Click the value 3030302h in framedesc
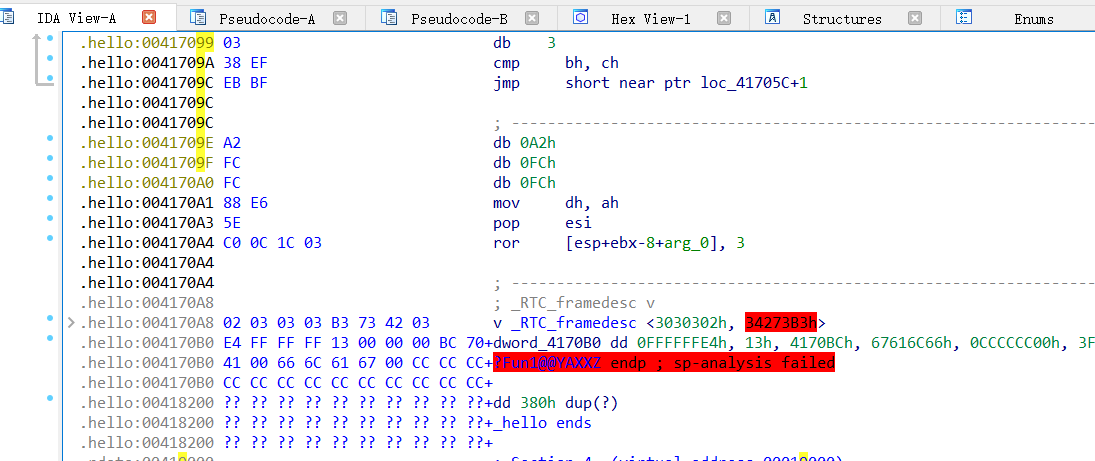 [x=693, y=323]
